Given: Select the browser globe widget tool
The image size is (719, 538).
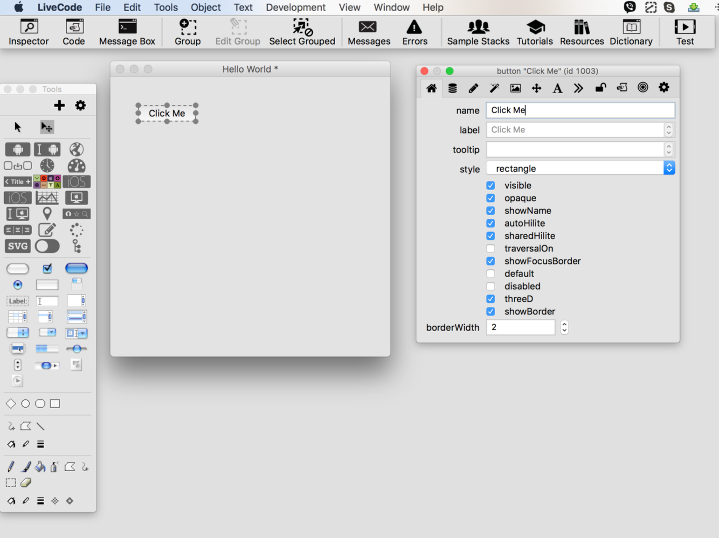Looking at the screenshot, I should point(77,150).
